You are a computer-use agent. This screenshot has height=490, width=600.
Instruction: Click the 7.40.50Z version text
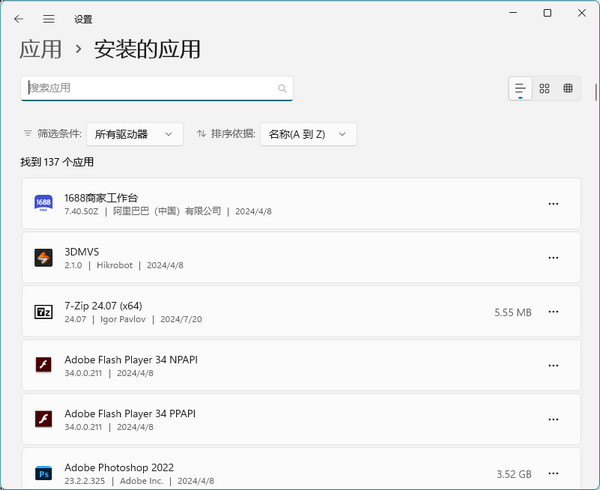pos(82,212)
